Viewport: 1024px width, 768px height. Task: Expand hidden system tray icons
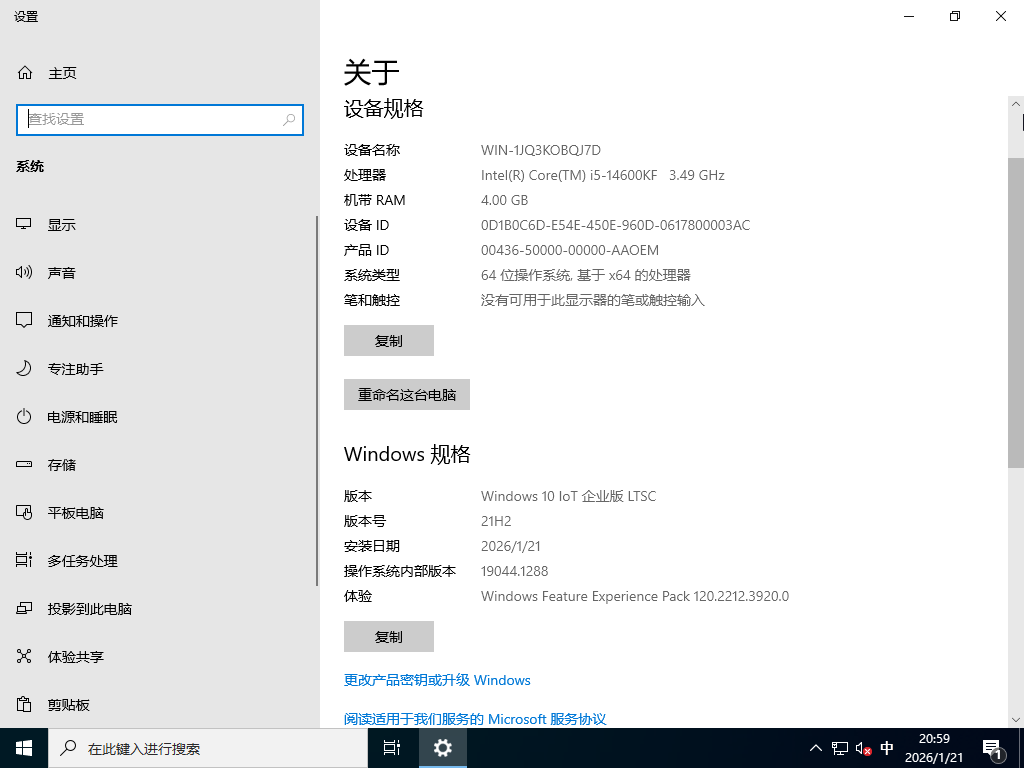[816, 748]
